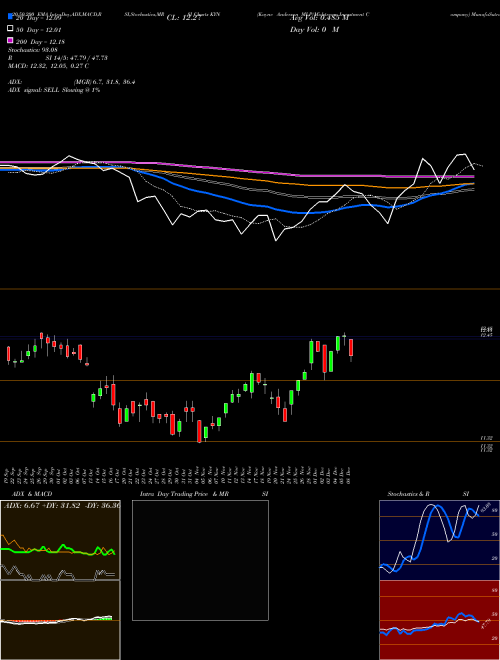The image size is (500, 660).
Task: Click the blue 20 Day legend swatch
Action: tap(10, 17)
